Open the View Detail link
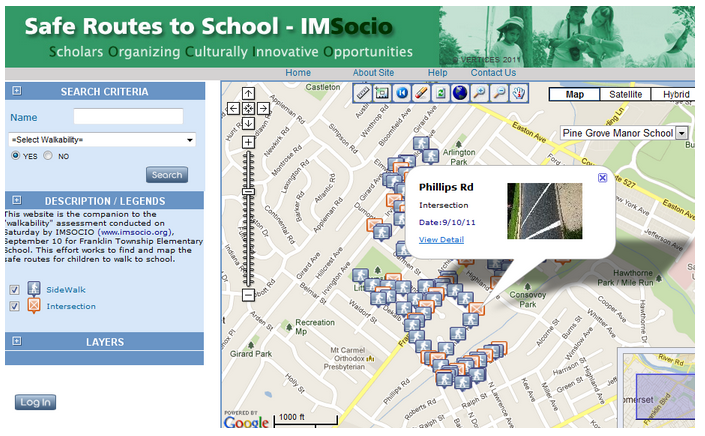705x436 pixels. 441,240
